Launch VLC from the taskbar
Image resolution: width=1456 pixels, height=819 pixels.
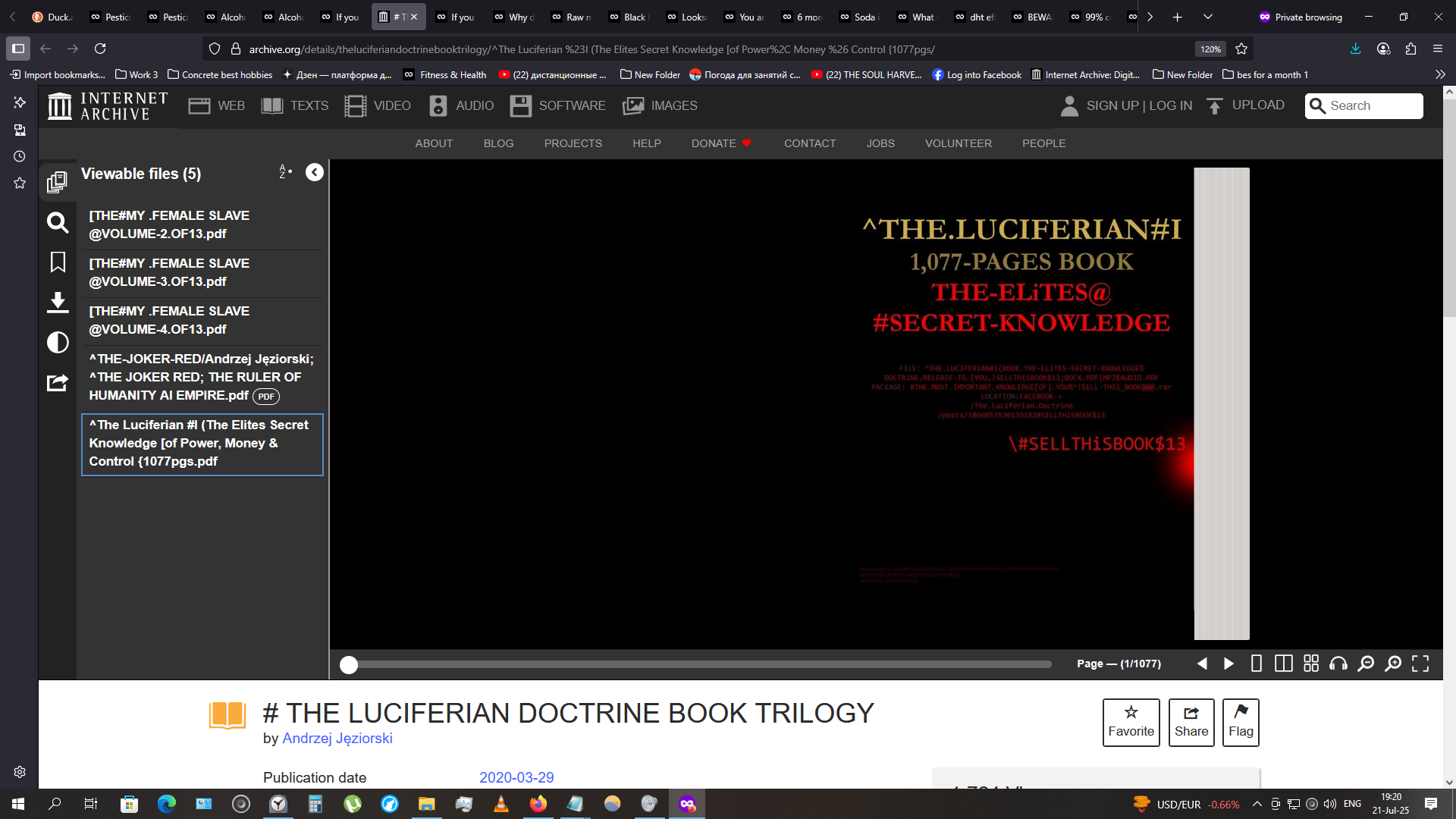[501, 804]
